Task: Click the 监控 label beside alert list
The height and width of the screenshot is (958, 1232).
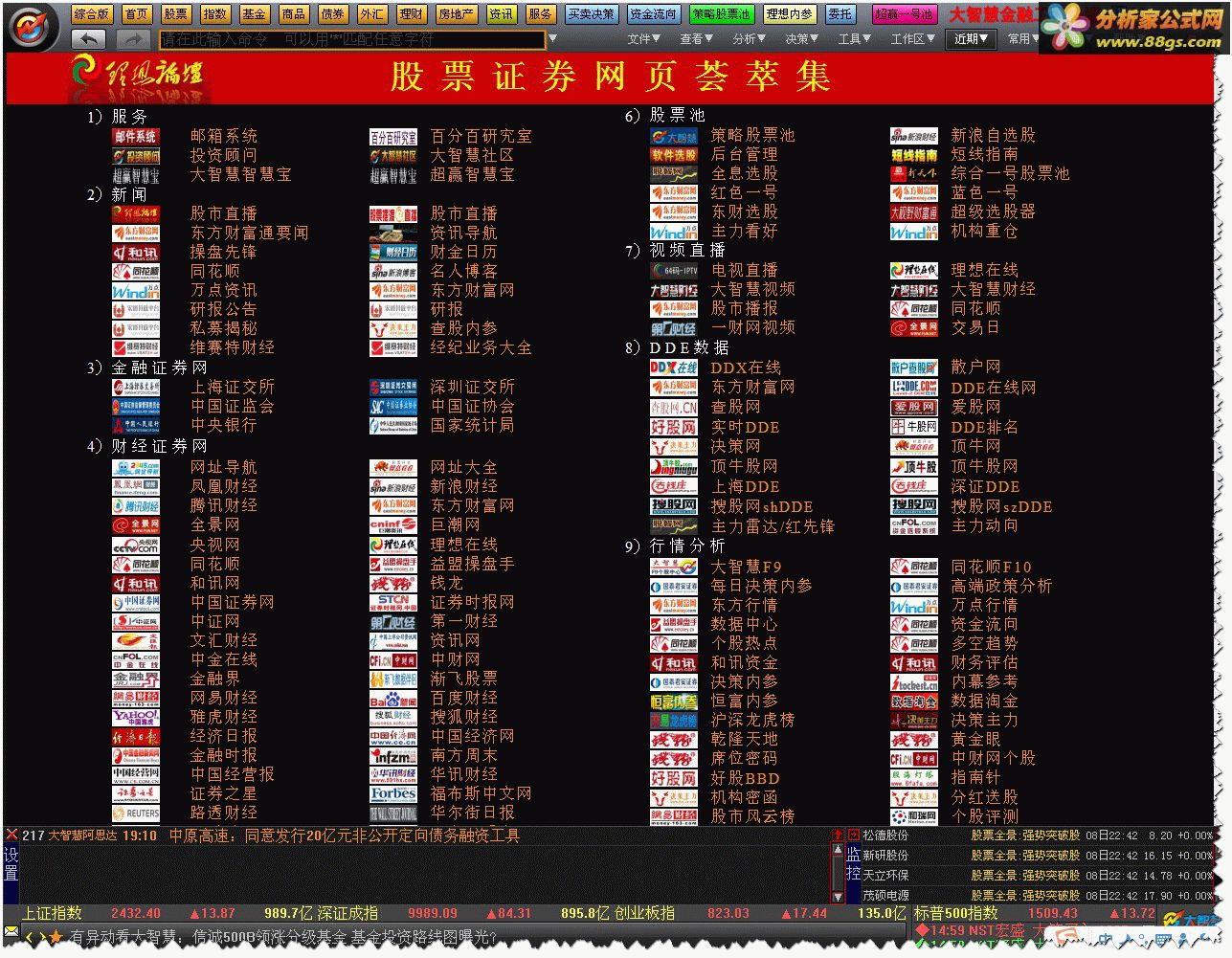Action: pos(853,863)
